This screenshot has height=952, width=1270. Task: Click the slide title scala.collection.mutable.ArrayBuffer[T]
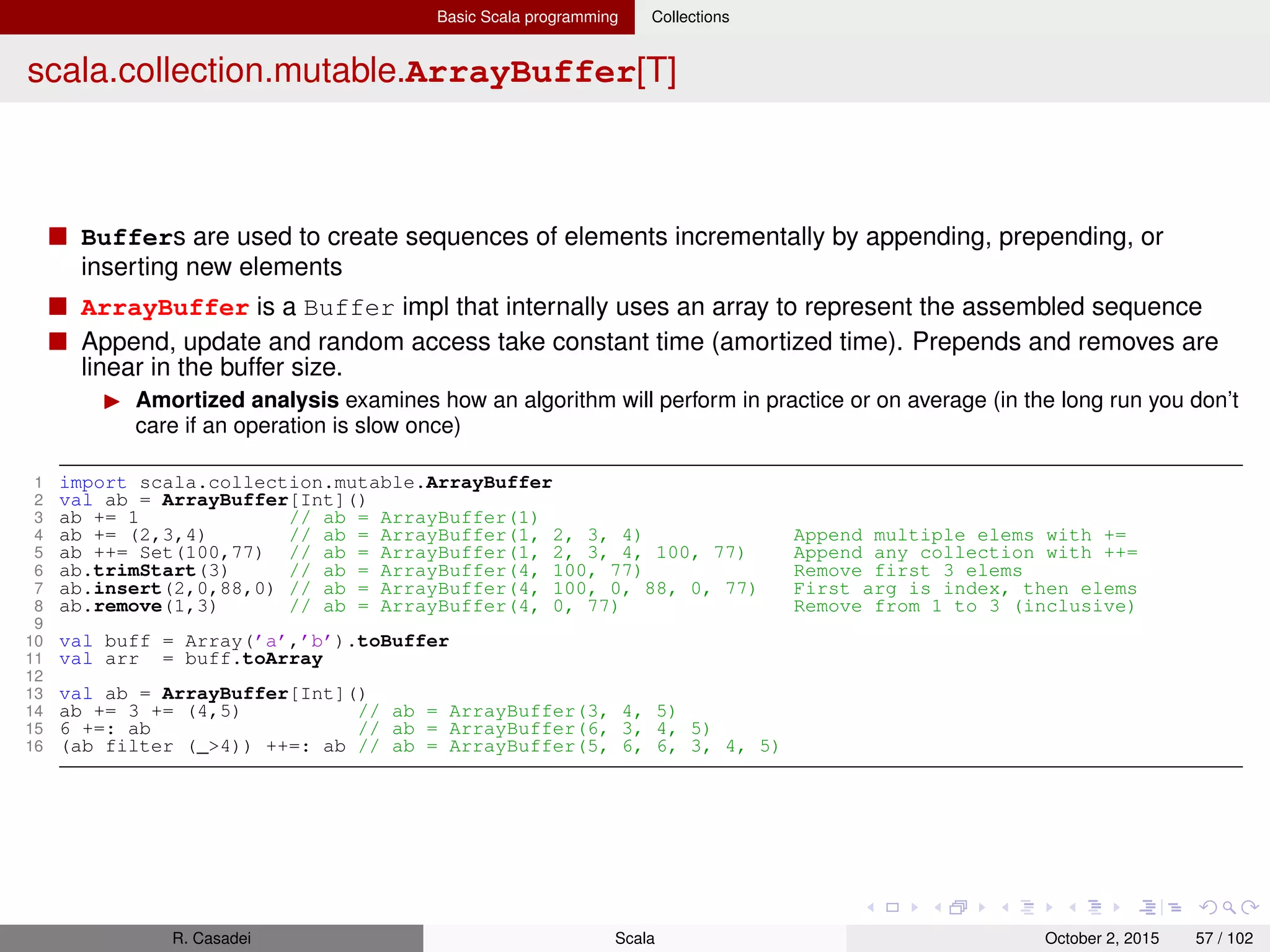(x=352, y=71)
